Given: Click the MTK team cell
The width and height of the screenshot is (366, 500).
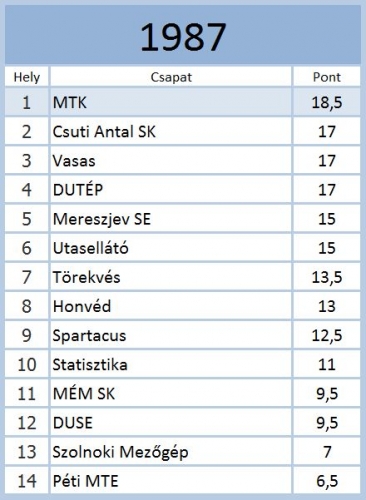Looking at the screenshot, I should (x=171, y=102).
